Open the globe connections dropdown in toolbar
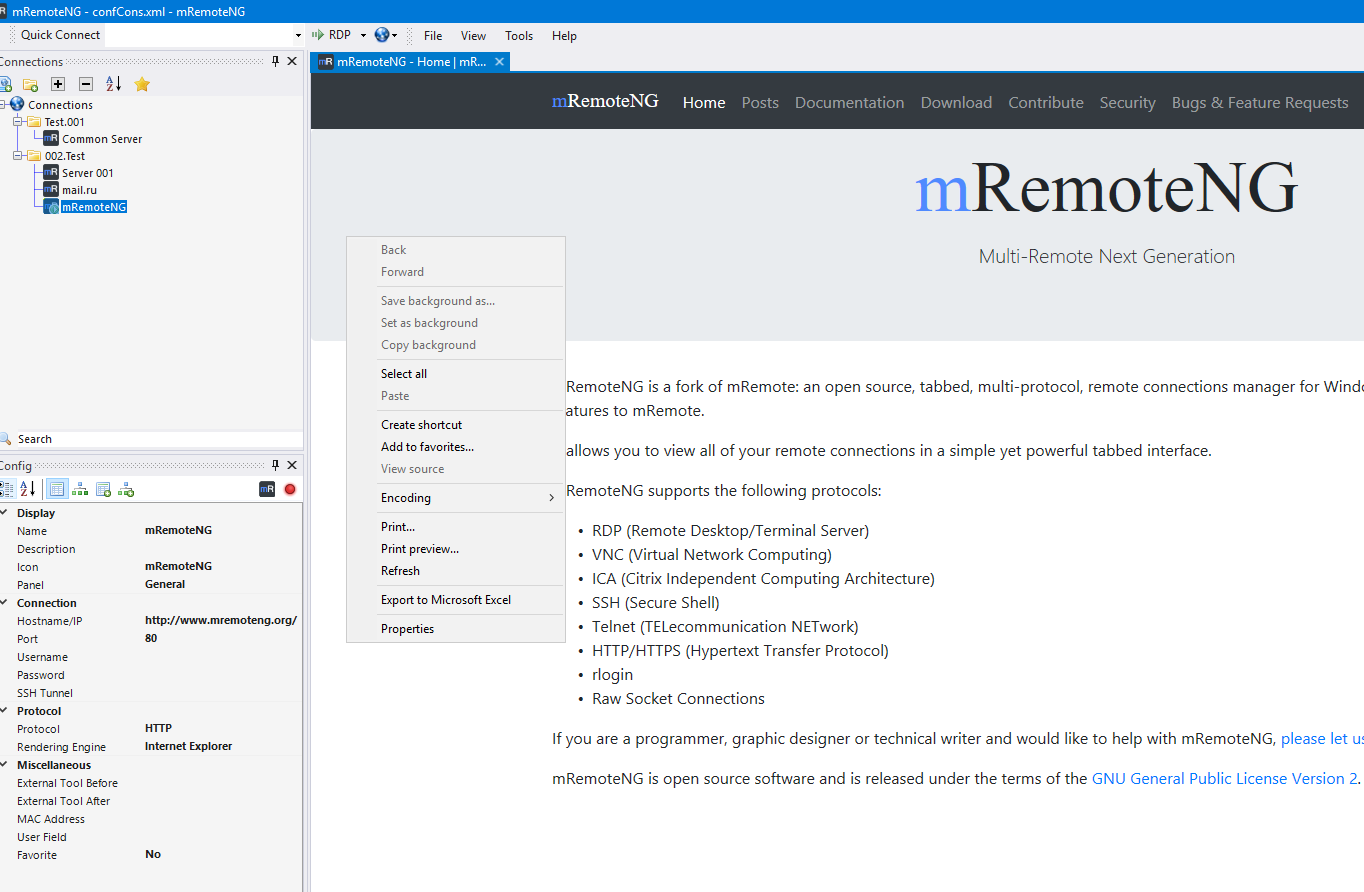The image size is (1364, 892). pyautogui.click(x=386, y=35)
